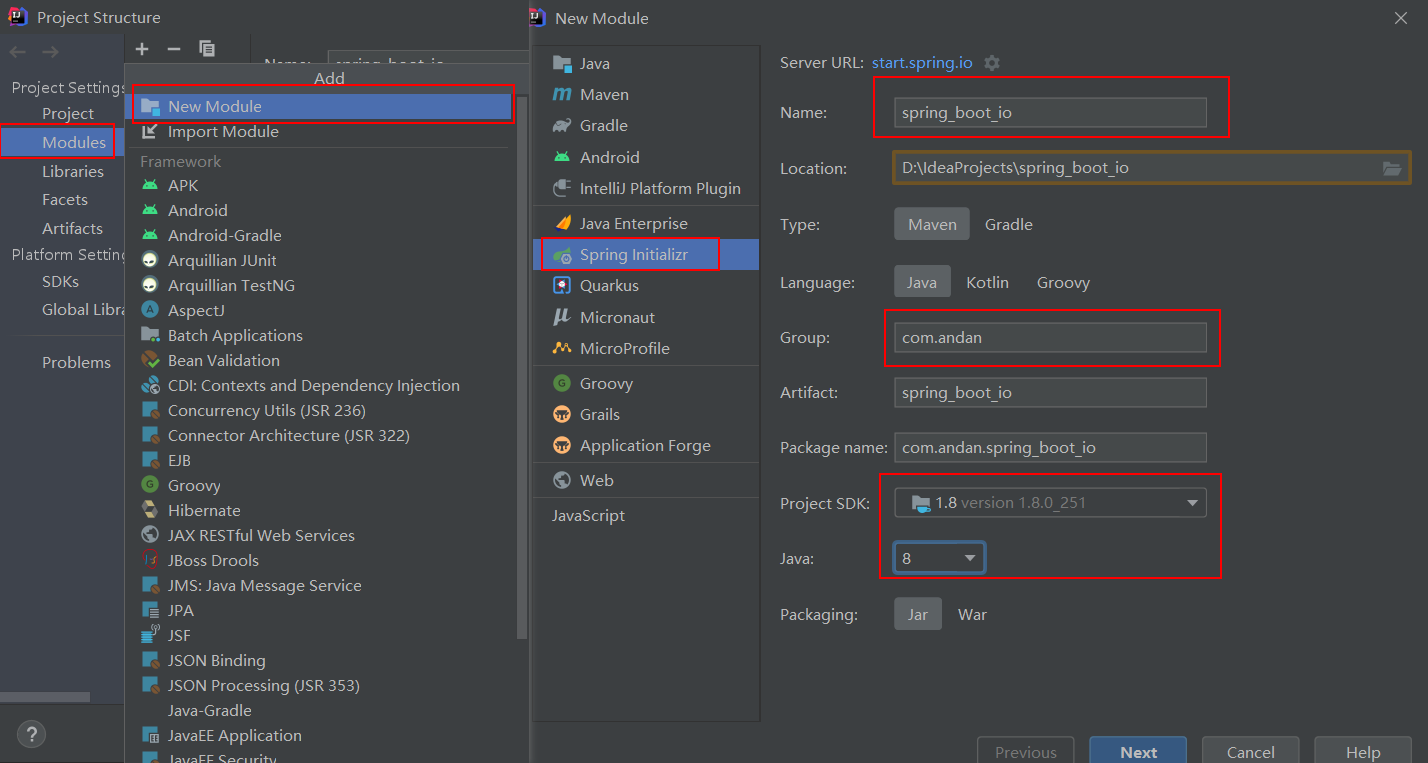Open the Project SDK dropdown
1428x763 pixels.
coord(1192,503)
